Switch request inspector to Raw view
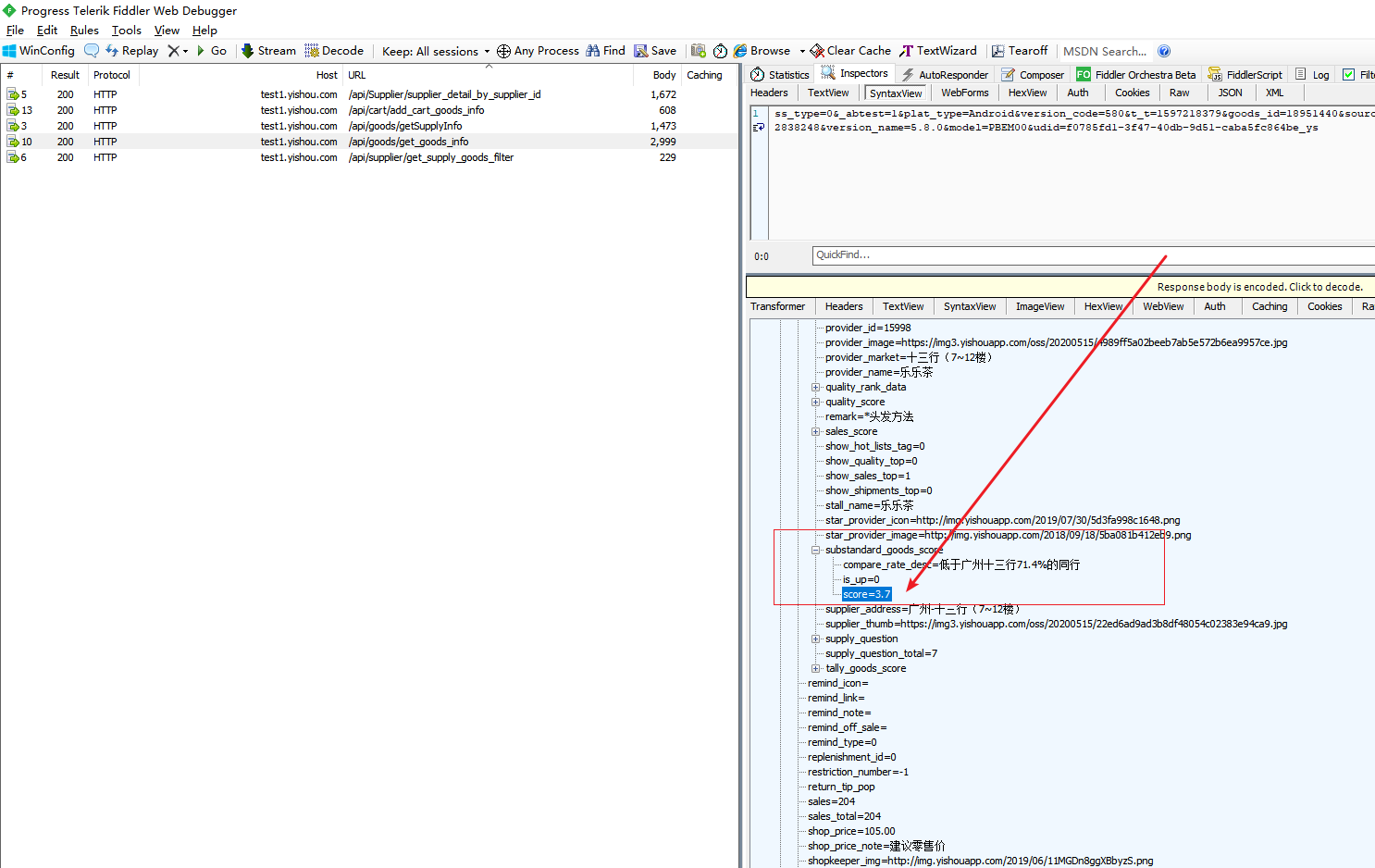Image resolution: width=1375 pixels, height=868 pixels. click(x=1179, y=93)
